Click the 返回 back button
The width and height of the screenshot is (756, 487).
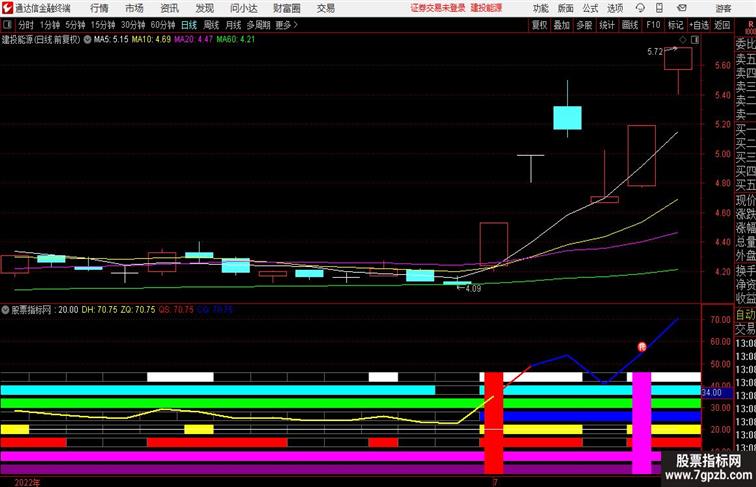[722, 25]
